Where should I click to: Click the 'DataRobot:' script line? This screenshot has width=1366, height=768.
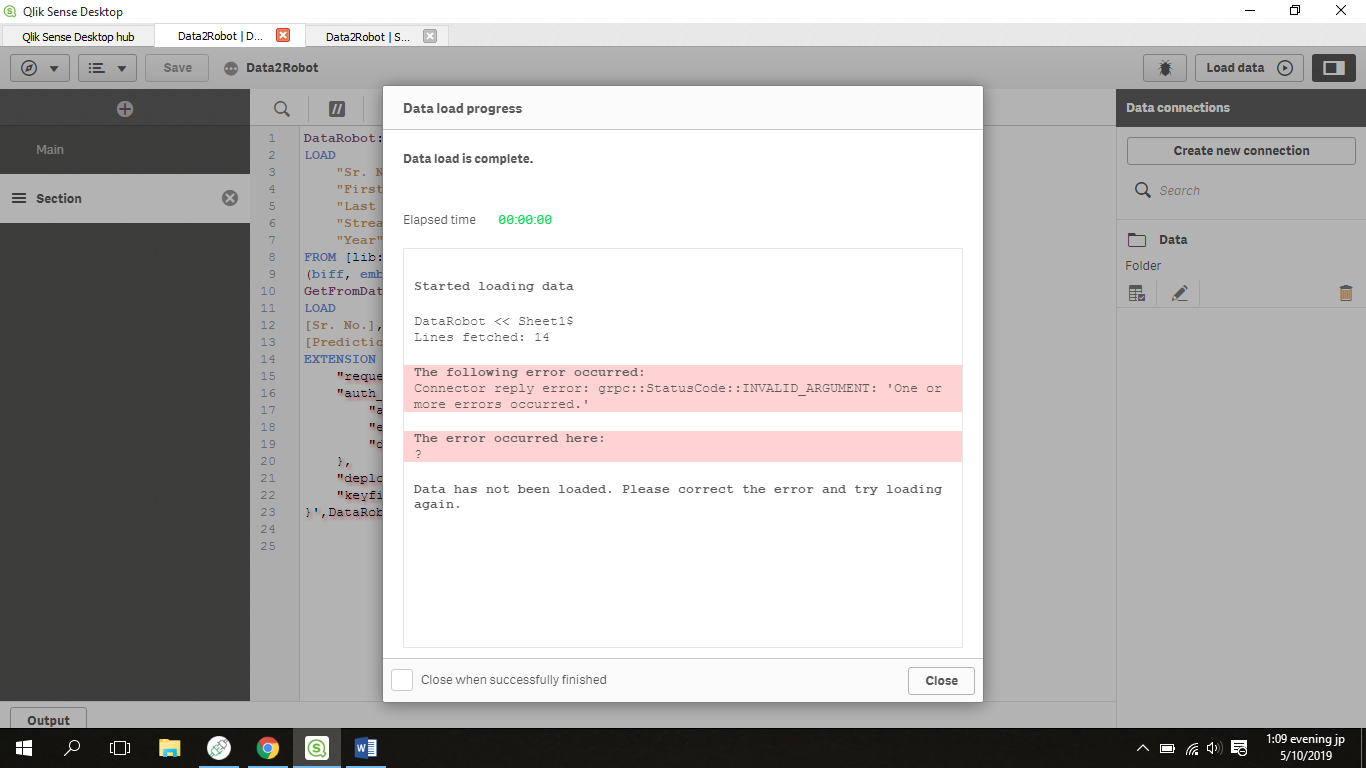click(x=343, y=138)
